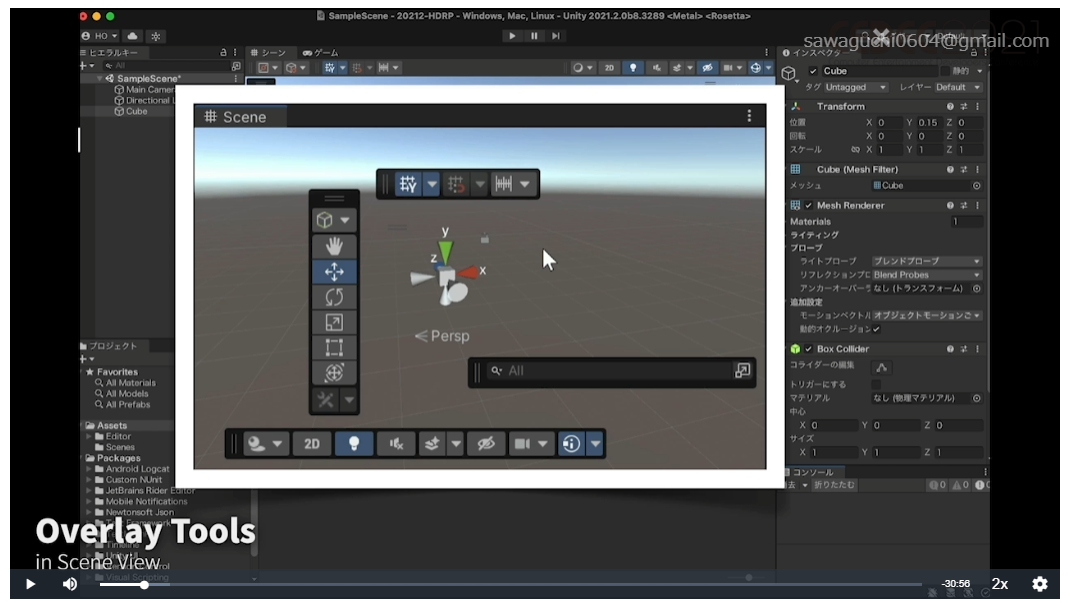Screen dimensions: 1070x603
Task: Select the combined Transform tool in enlarged overlay
Action: pyautogui.click(x=334, y=372)
